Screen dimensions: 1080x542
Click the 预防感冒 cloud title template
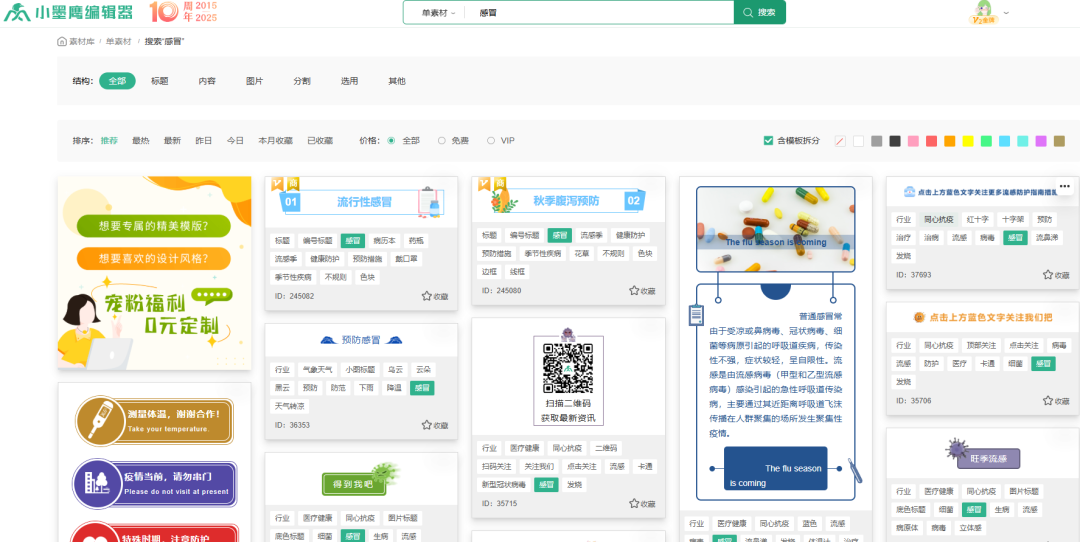pyautogui.click(x=362, y=340)
